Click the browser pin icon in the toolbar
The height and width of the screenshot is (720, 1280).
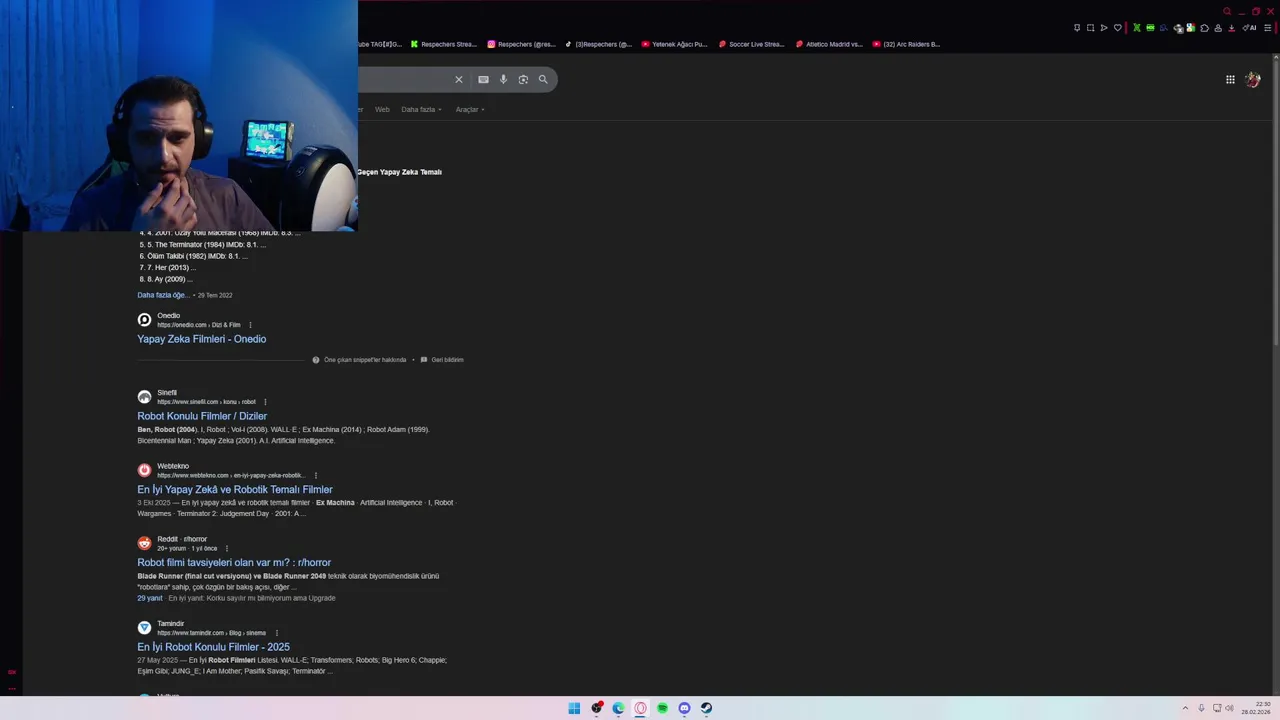click(x=1077, y=28)
